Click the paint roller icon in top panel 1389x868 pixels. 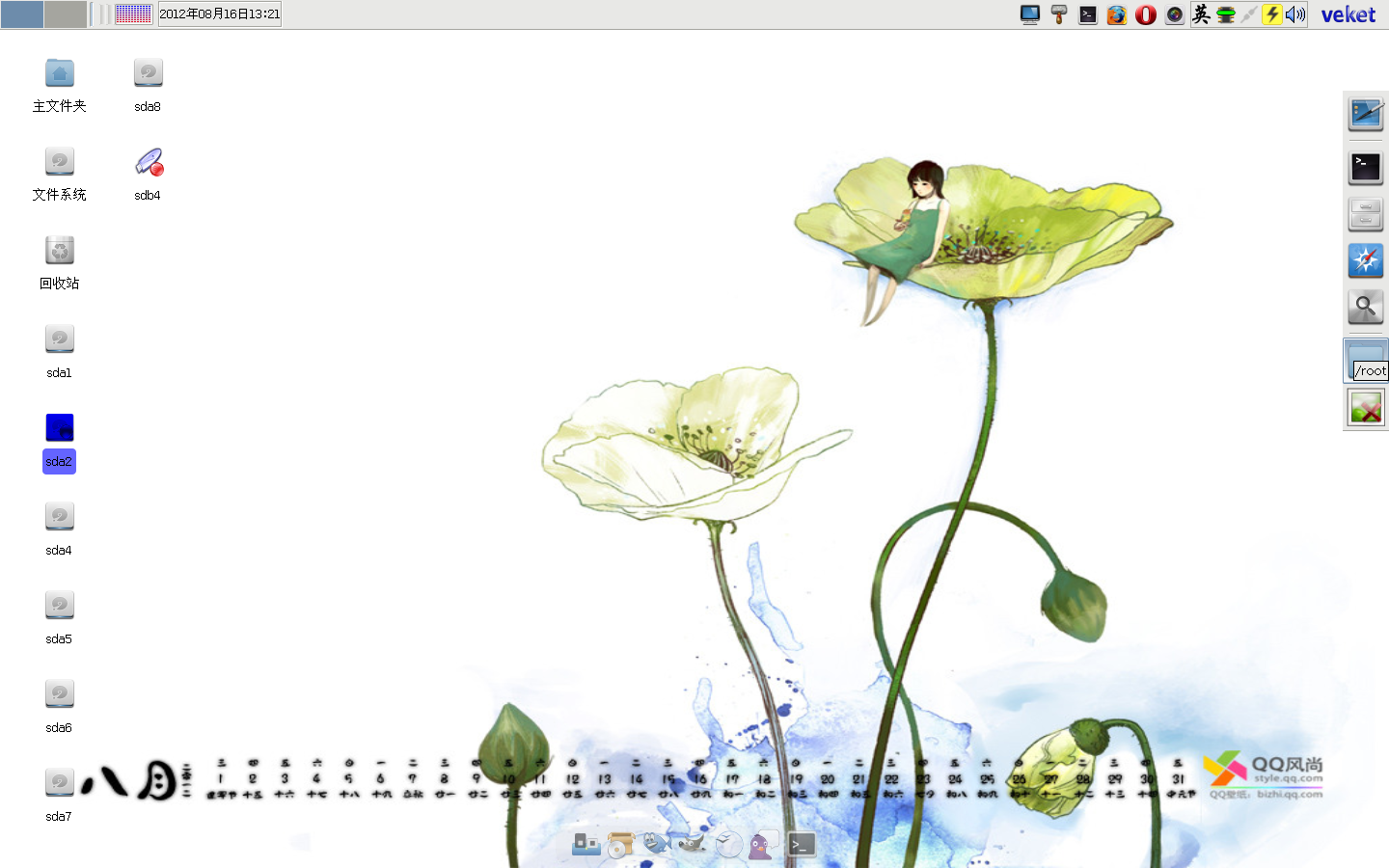(x=1059, y=14)
